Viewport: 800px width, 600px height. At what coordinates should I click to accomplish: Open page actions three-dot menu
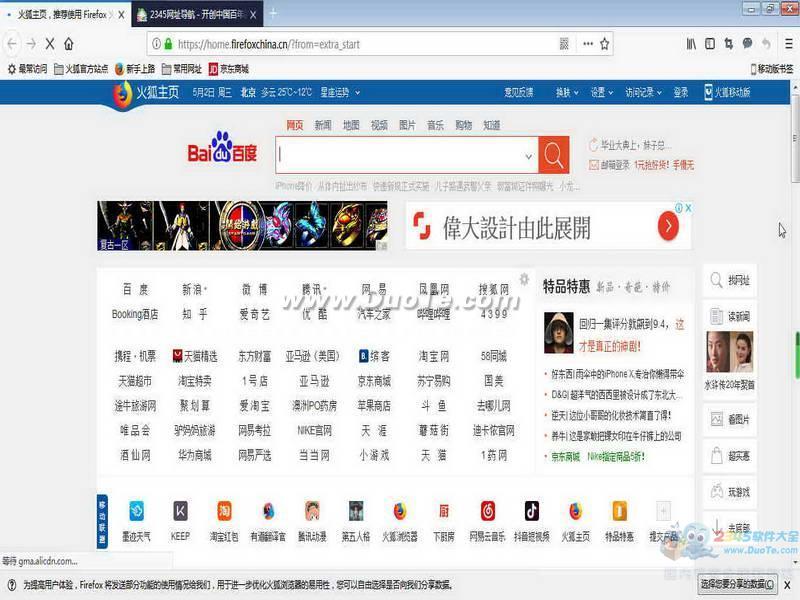pos(588,44)
